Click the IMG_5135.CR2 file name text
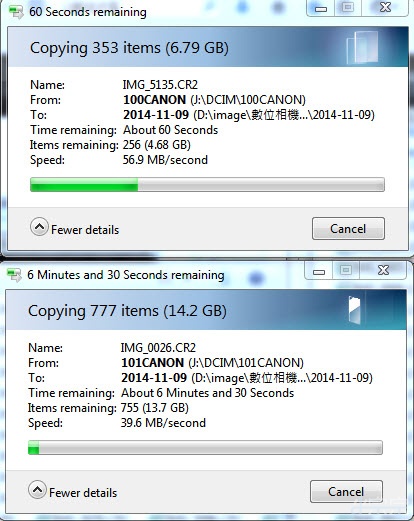The width and height of the screenshot is (414, 521). coord(160,85)
